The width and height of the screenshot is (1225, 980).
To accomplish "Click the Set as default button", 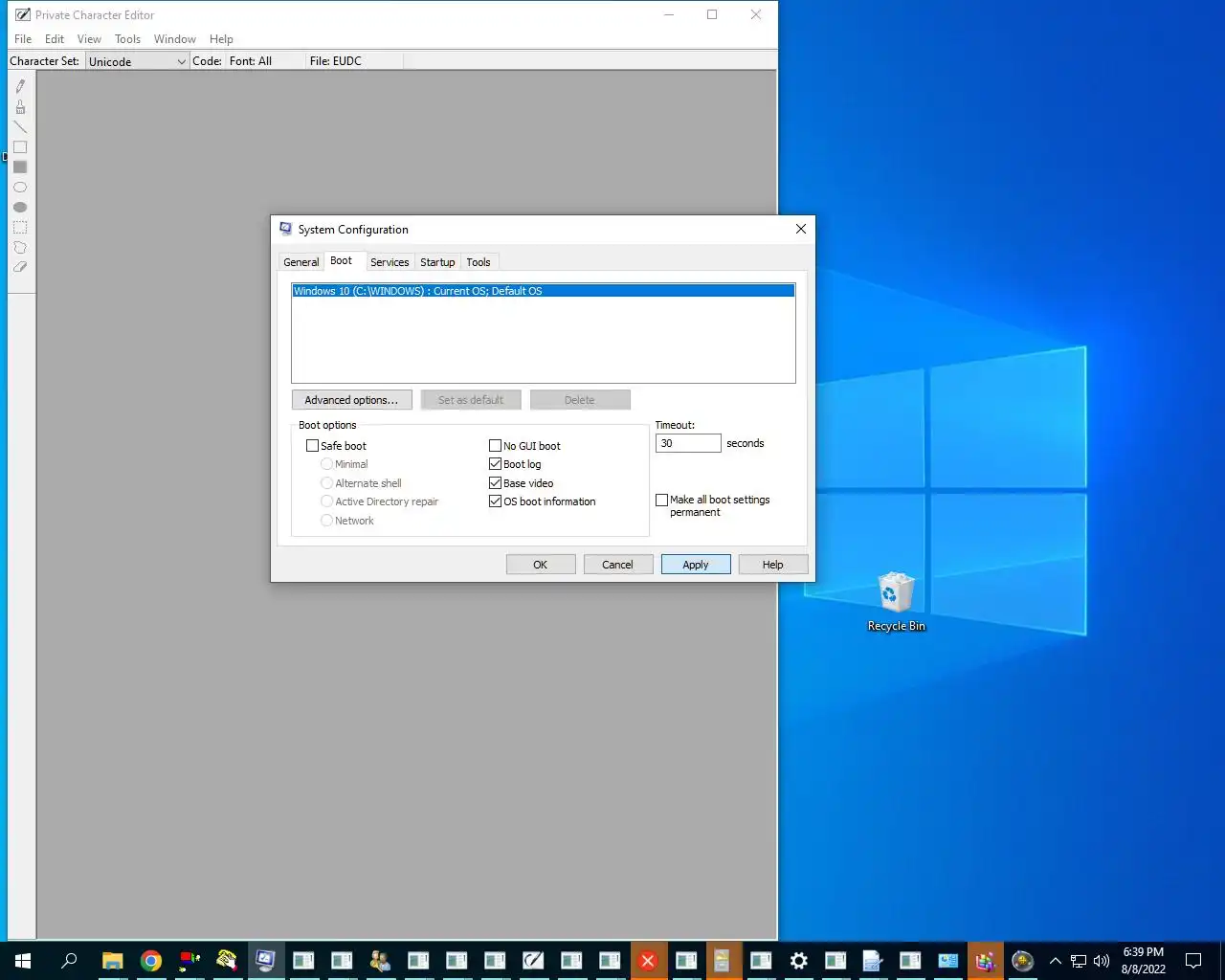I will [471, 400].
